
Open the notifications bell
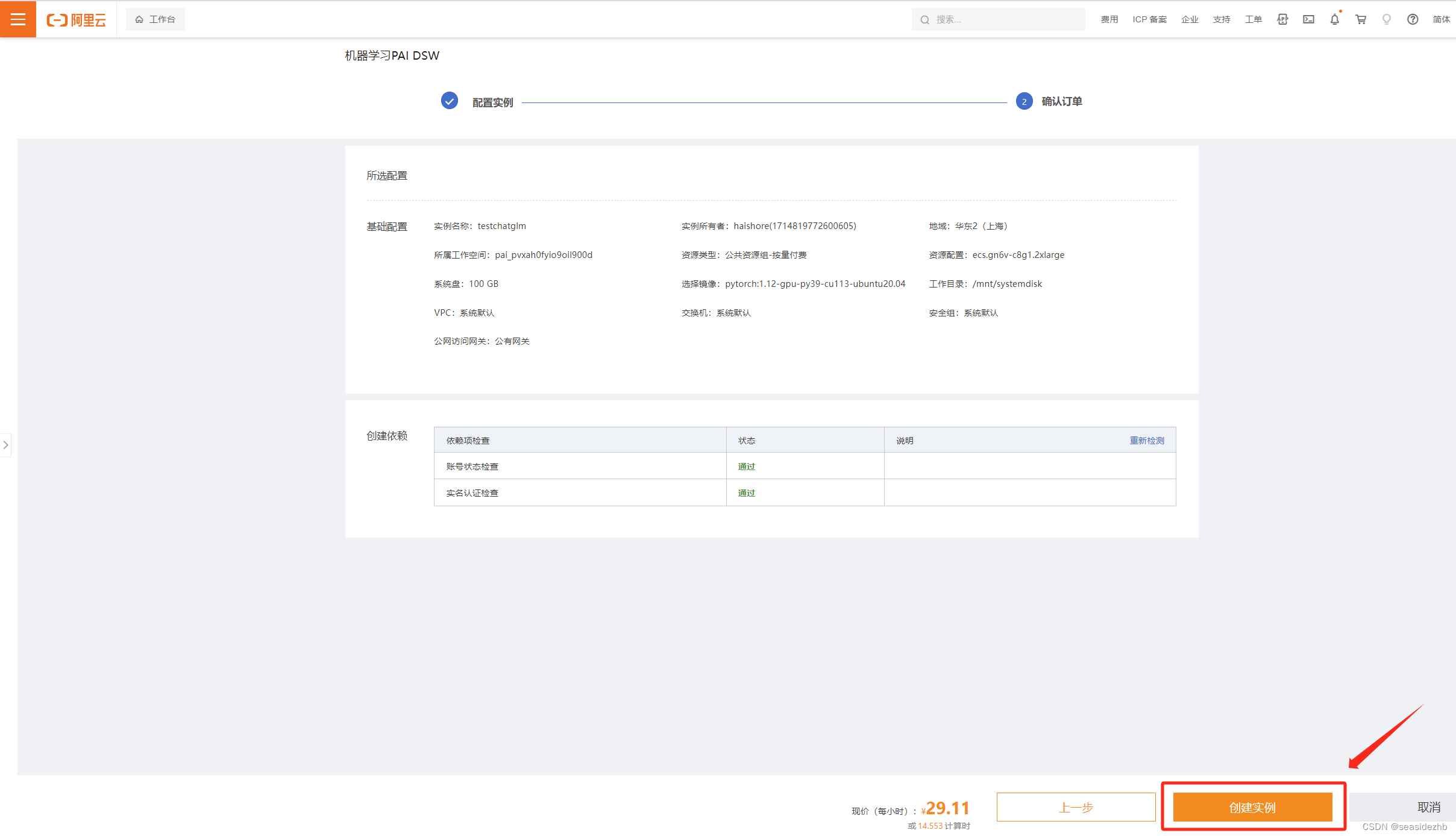coord(1334,19)
